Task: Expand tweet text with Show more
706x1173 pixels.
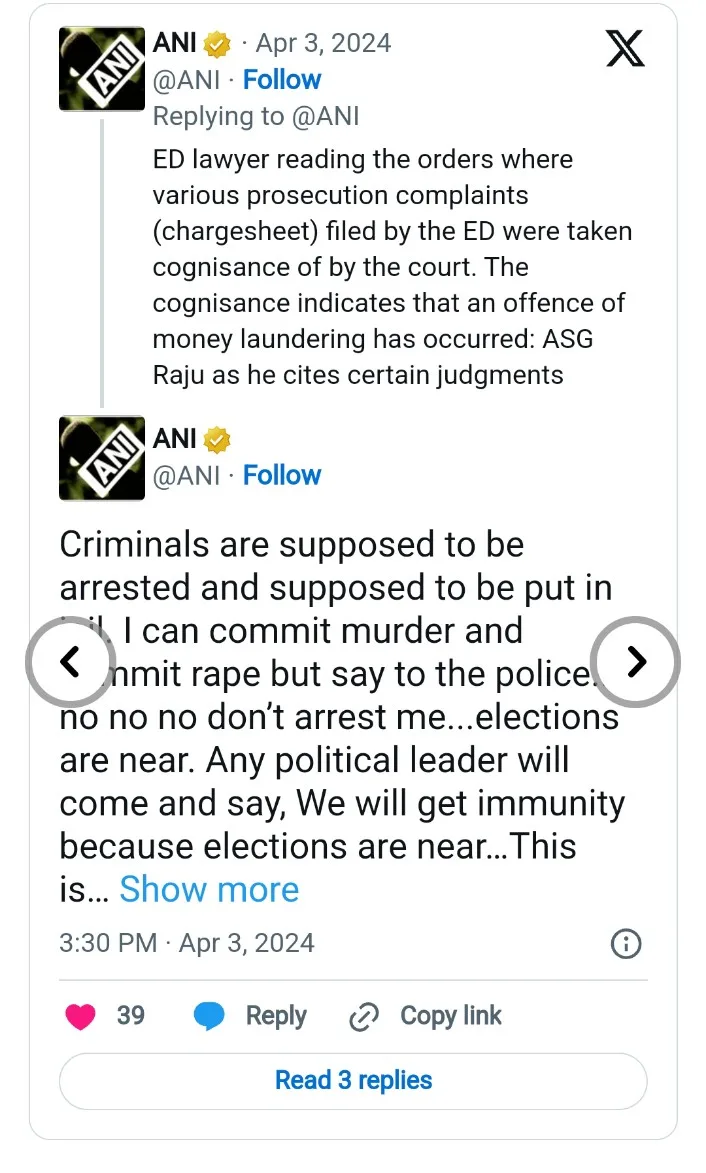Action: pyautogui.click(x=209, y=889)
